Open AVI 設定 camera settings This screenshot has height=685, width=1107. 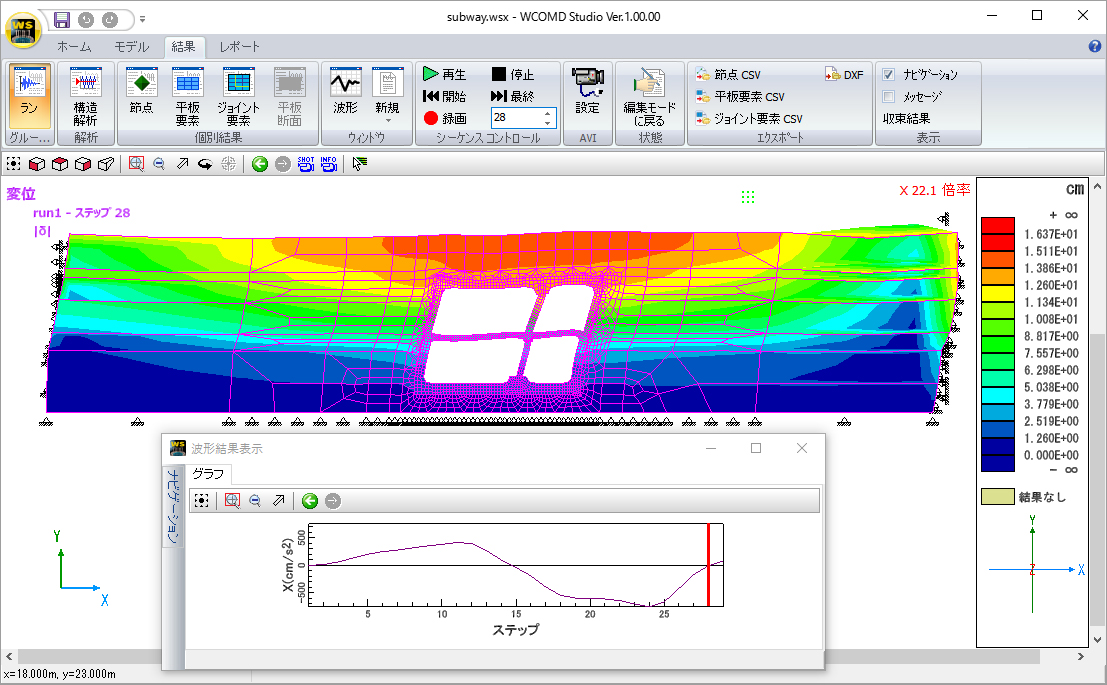[x=587, y=92]
